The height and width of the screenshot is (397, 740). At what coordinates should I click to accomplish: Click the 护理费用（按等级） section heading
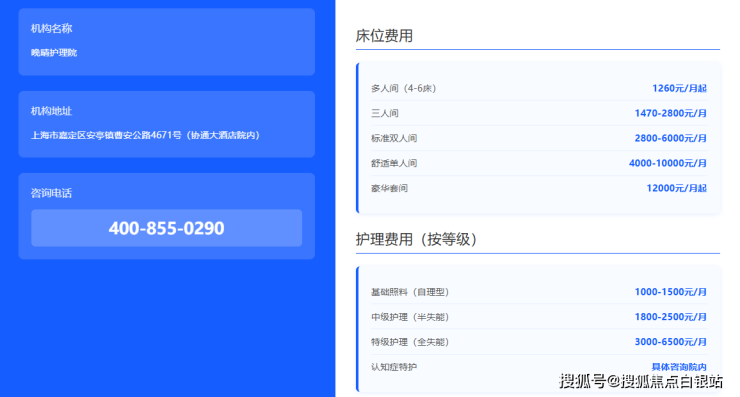pos(417,239)
